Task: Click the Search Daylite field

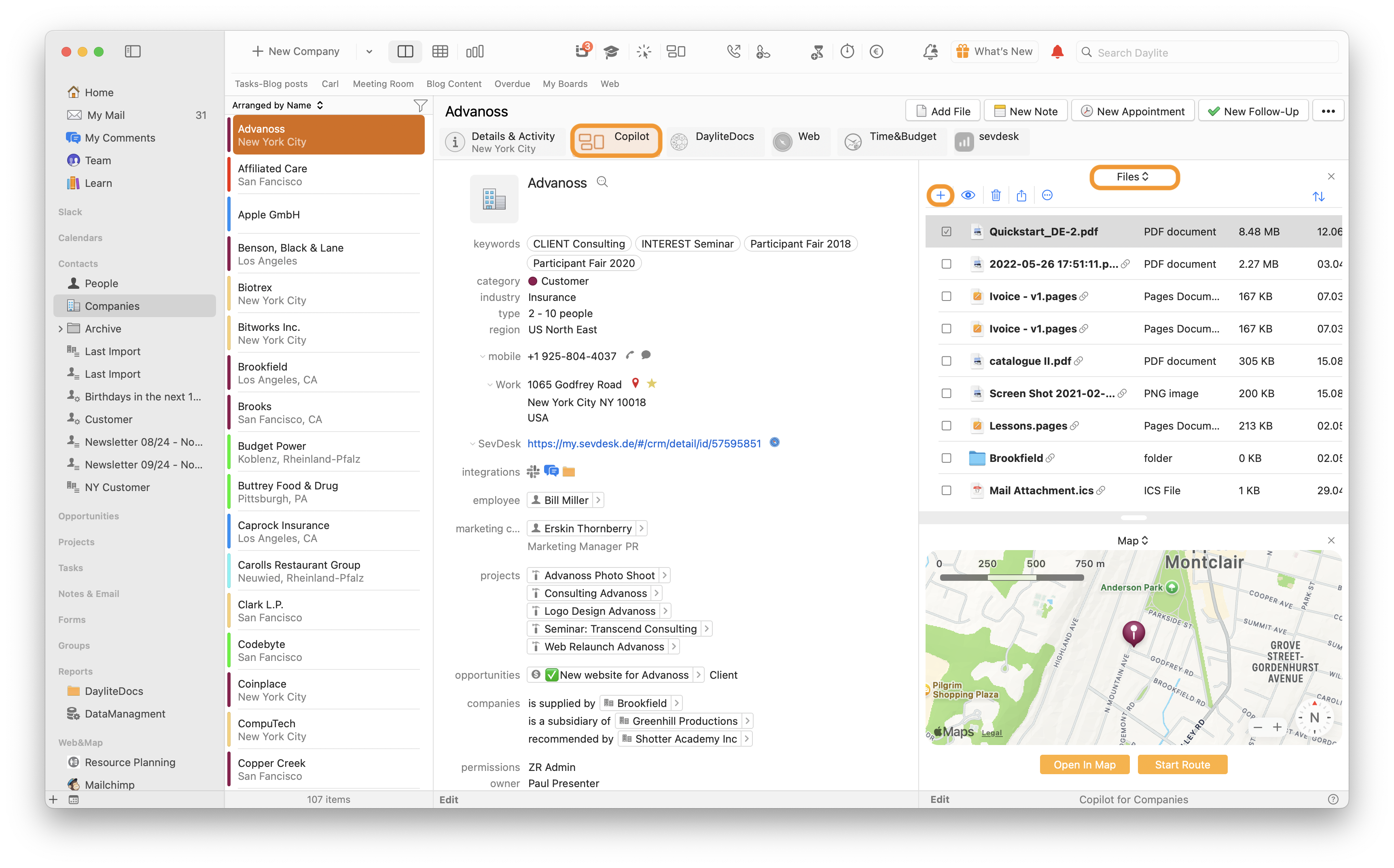Action: (x=1208, y=52)
